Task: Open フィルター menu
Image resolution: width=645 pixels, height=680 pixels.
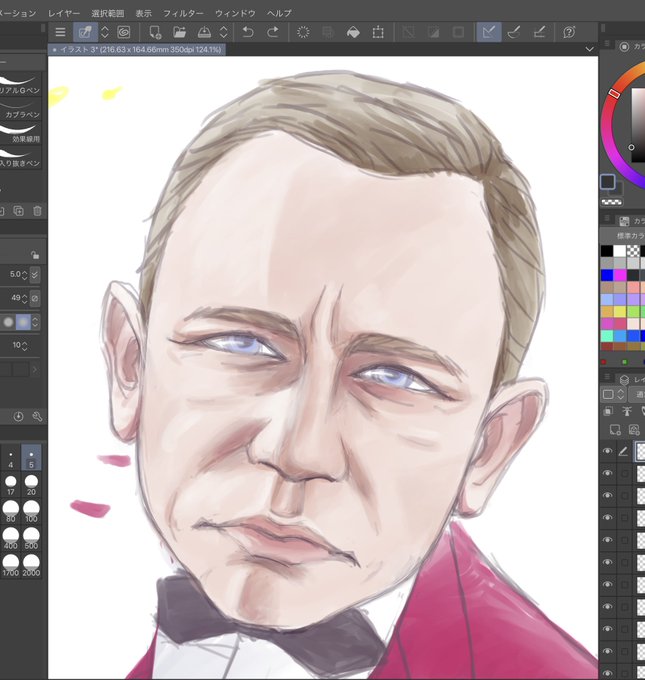Action: (x=183, y=13)
